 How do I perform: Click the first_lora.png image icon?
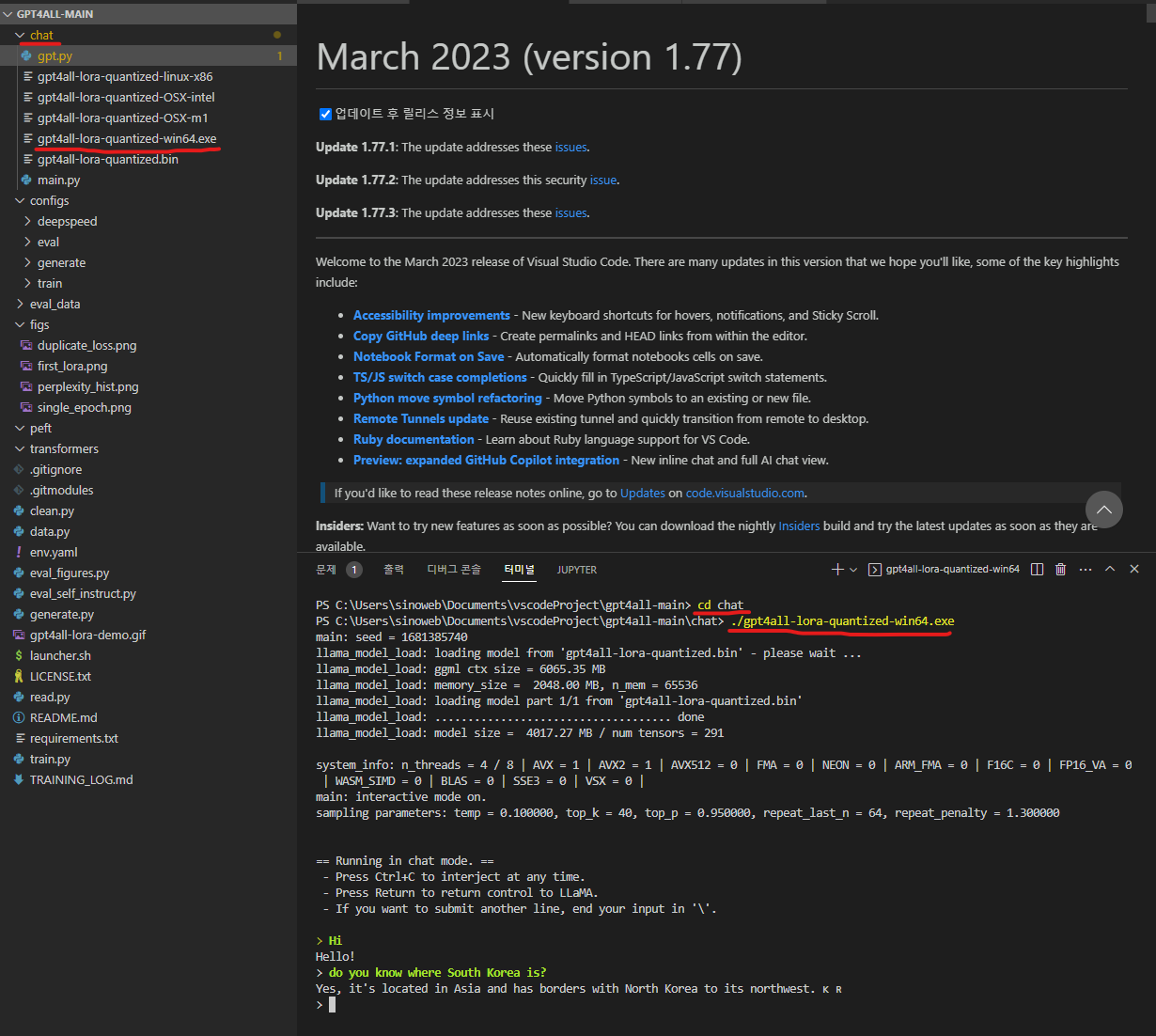coord(26,366)
